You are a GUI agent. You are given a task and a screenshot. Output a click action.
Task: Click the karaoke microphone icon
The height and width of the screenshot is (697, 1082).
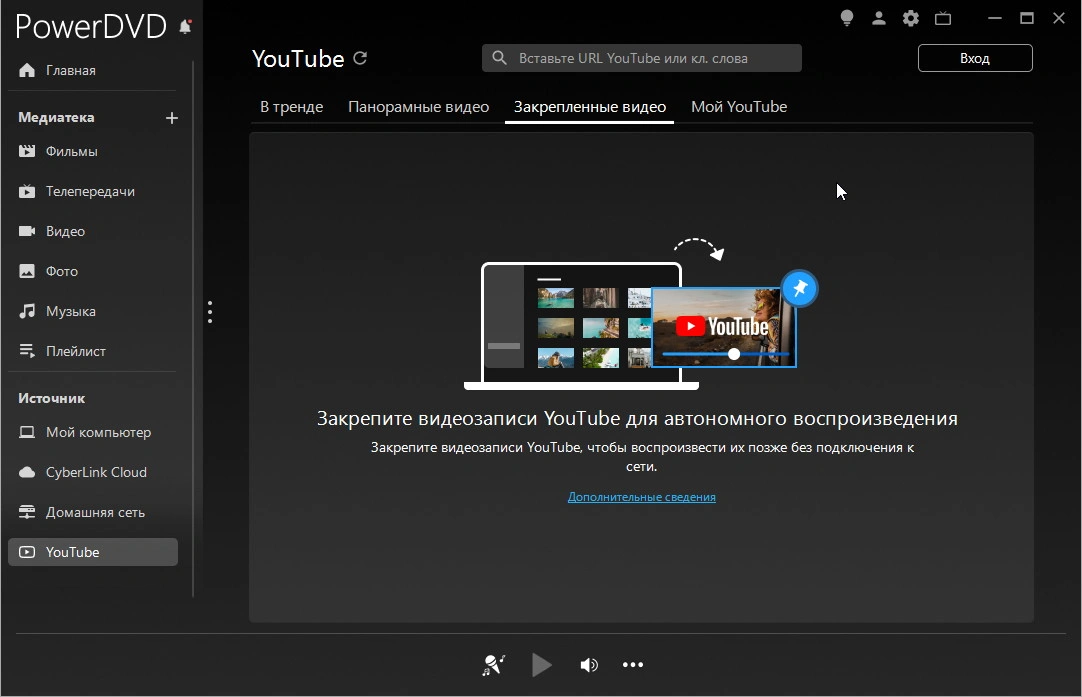494,665
